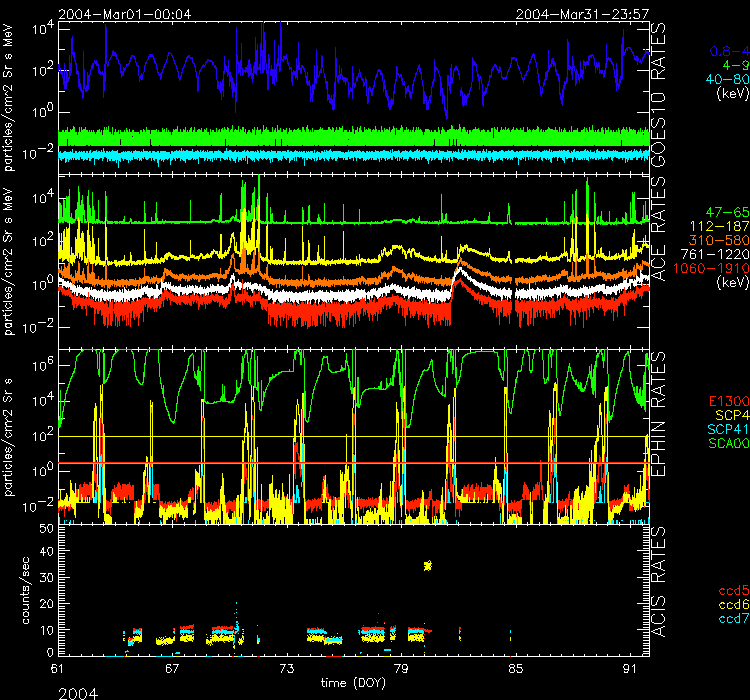Click the 2004 year label at bottom left
The height and width of the screenshot is (700, 750).
click(77, 691)
